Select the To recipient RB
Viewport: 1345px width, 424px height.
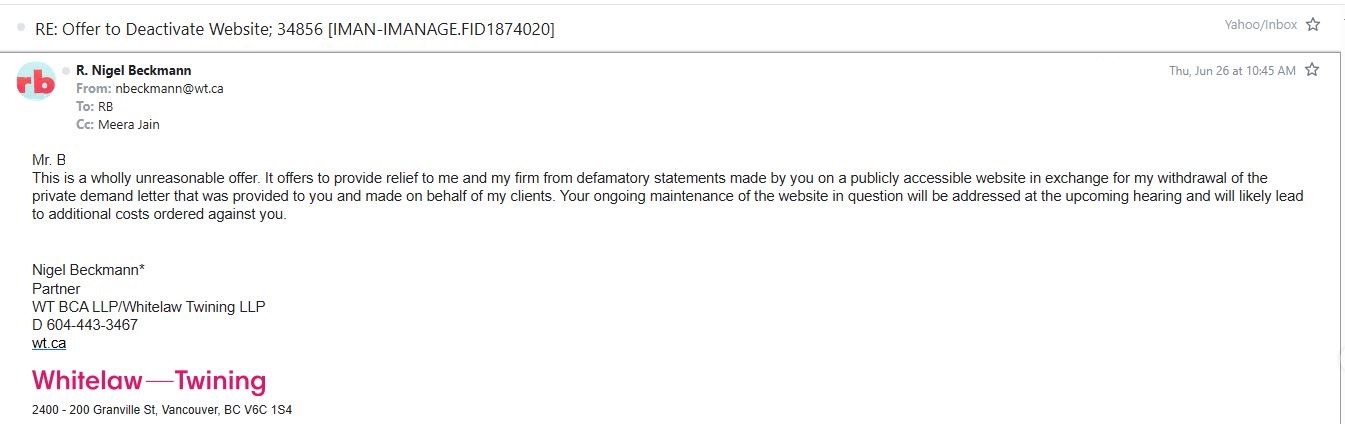point(105,106)
